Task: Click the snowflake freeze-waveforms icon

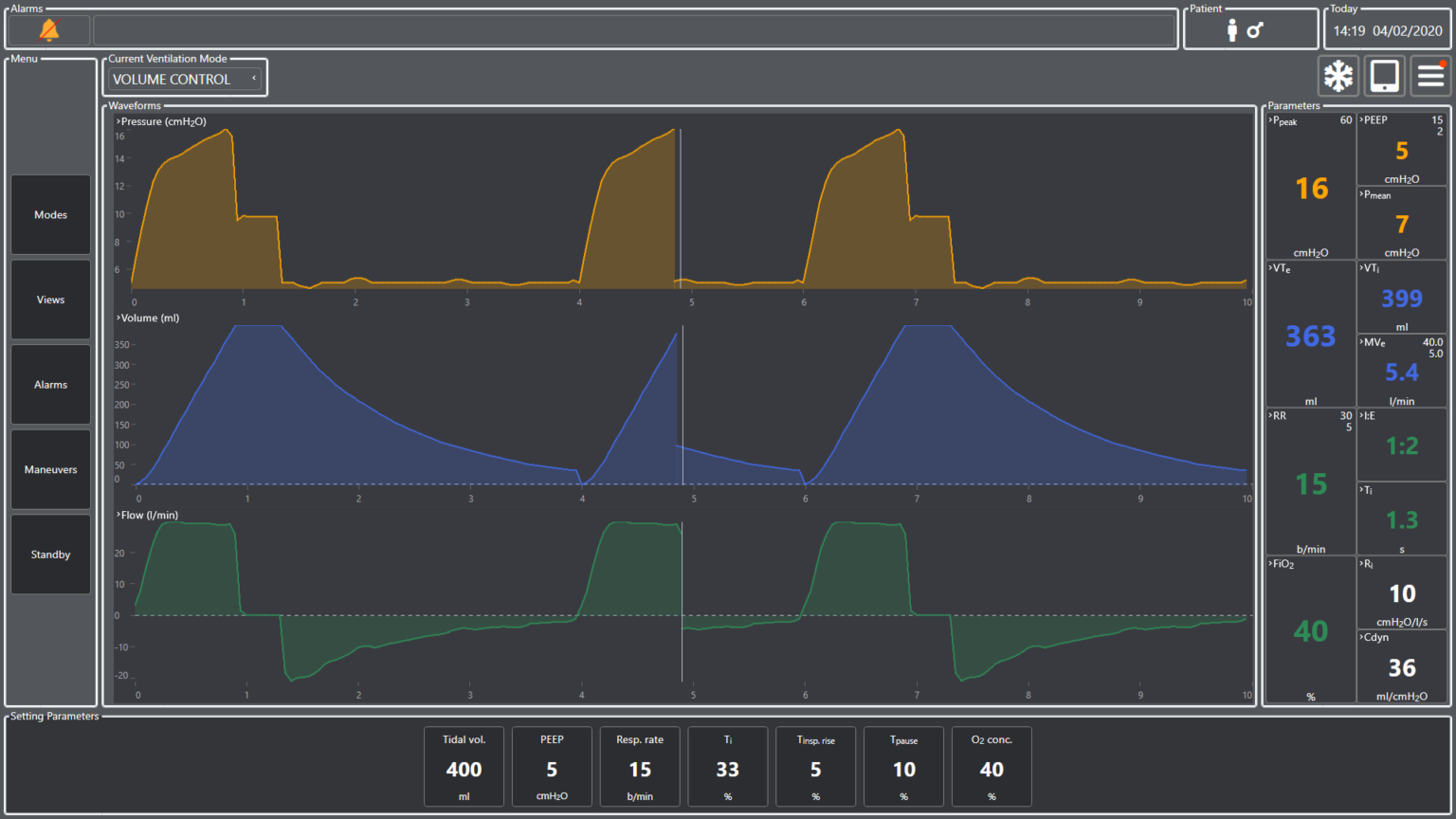Action: tap(1338, 75)
